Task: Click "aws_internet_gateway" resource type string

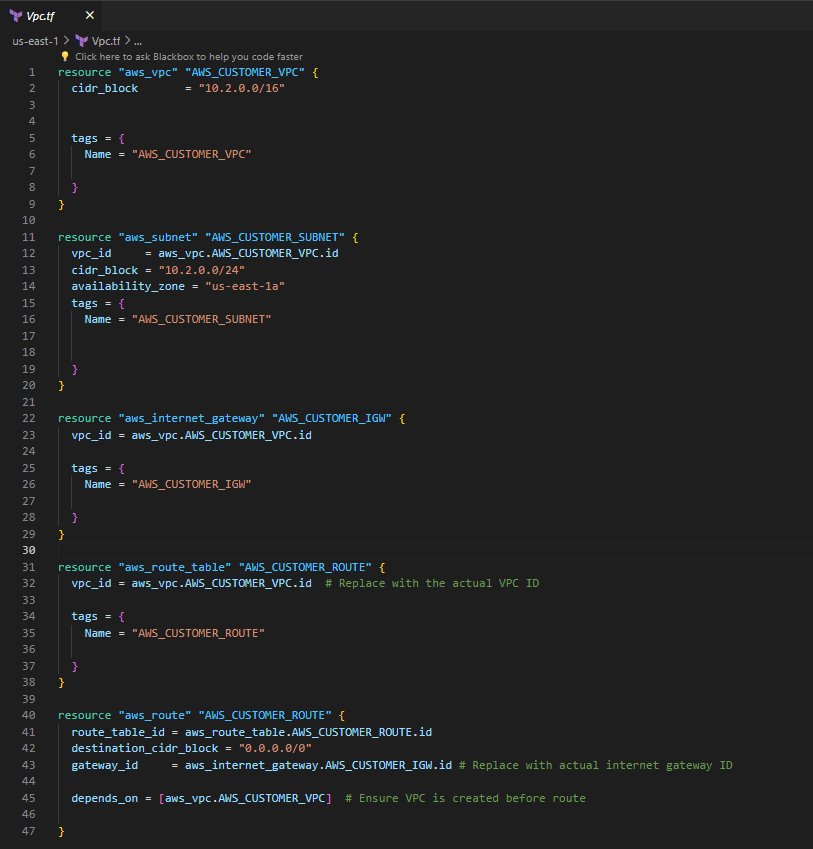Action: coord(192,419)
